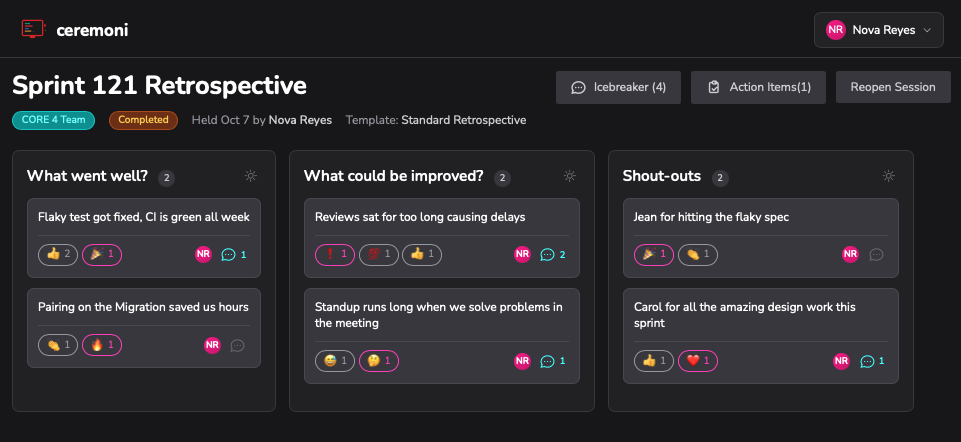
Task: Click NR avatar on Flaky test got fixed card
Action: point(203,254)
